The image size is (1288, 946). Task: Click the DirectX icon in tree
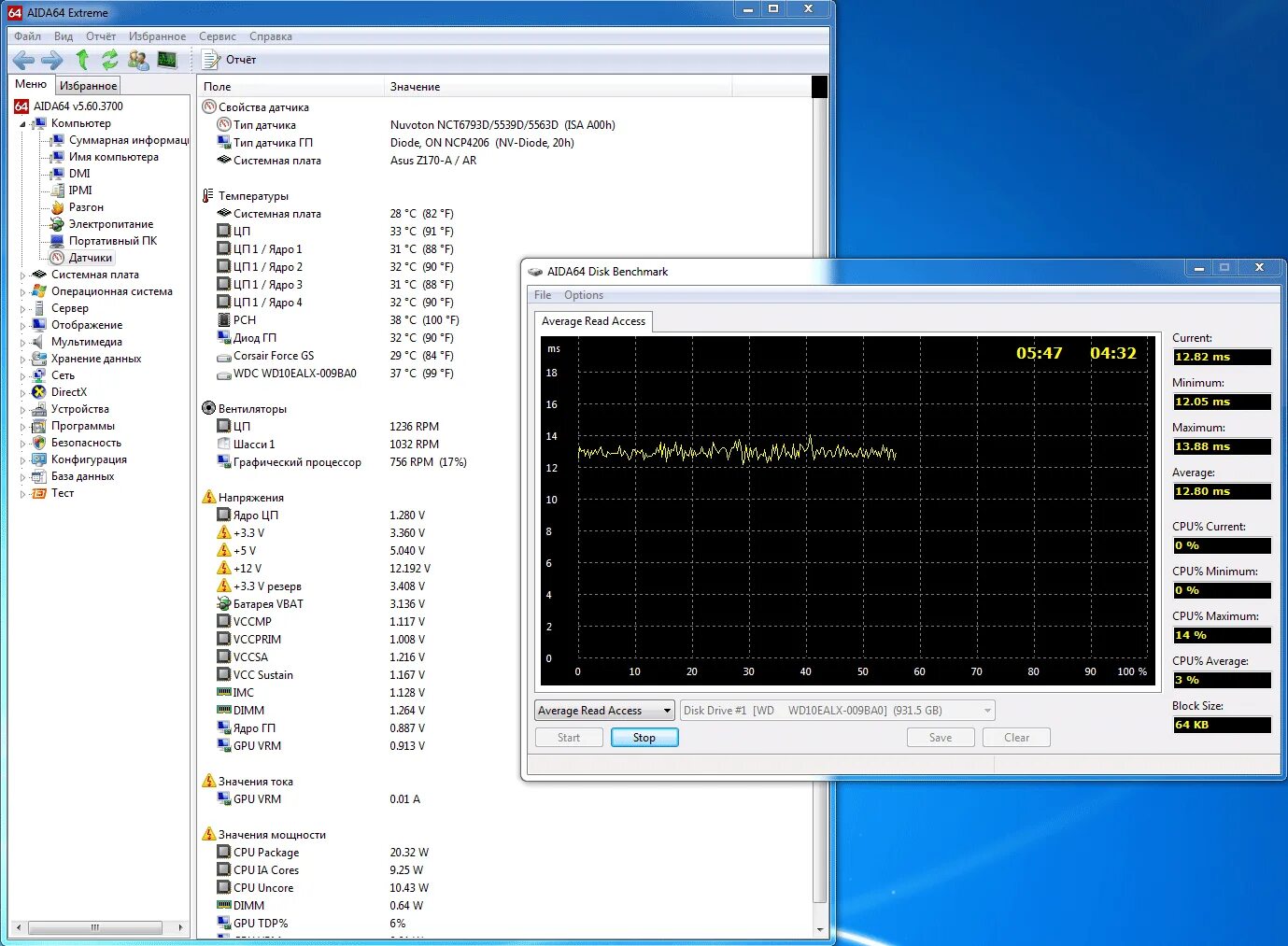pos(39,392)
